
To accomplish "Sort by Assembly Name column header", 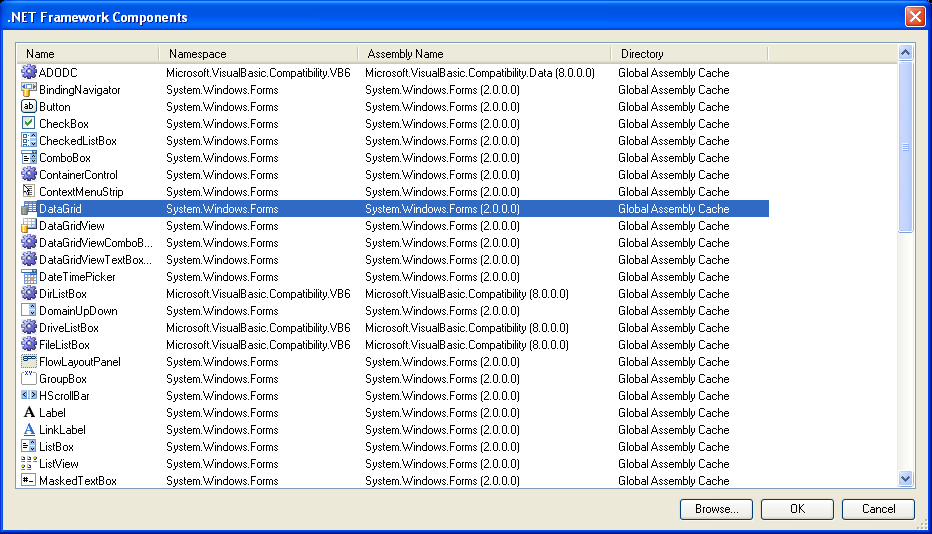I will pyautogui.click(x=484, y=54).
